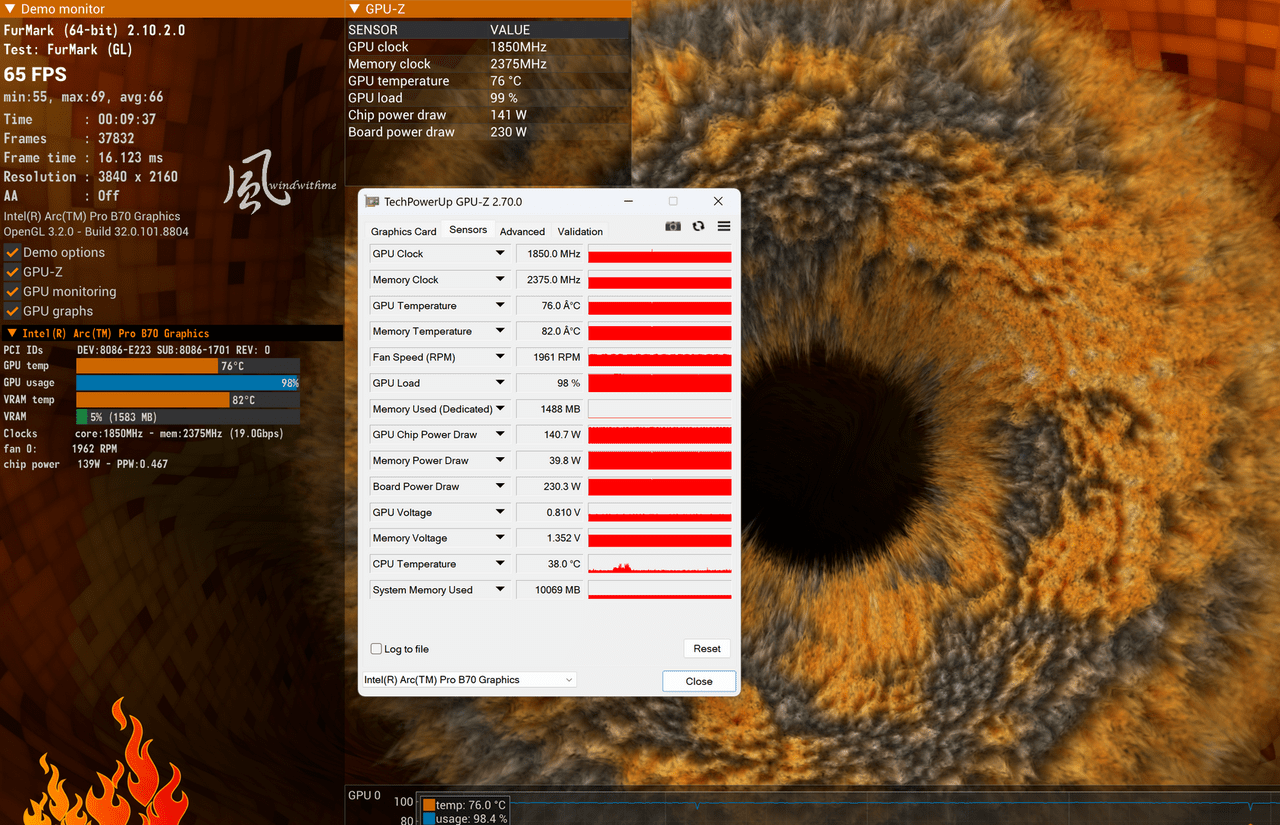This screenshot has height=825, width=1280.
Task: Click the Memory Voltage 1.352 V value
Action: point(549,538)
